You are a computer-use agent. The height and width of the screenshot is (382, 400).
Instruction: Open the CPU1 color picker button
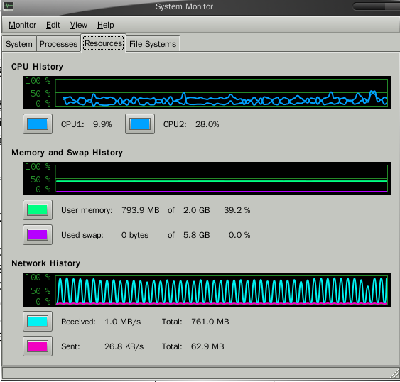pyautogui.click(x=38, y=124)
